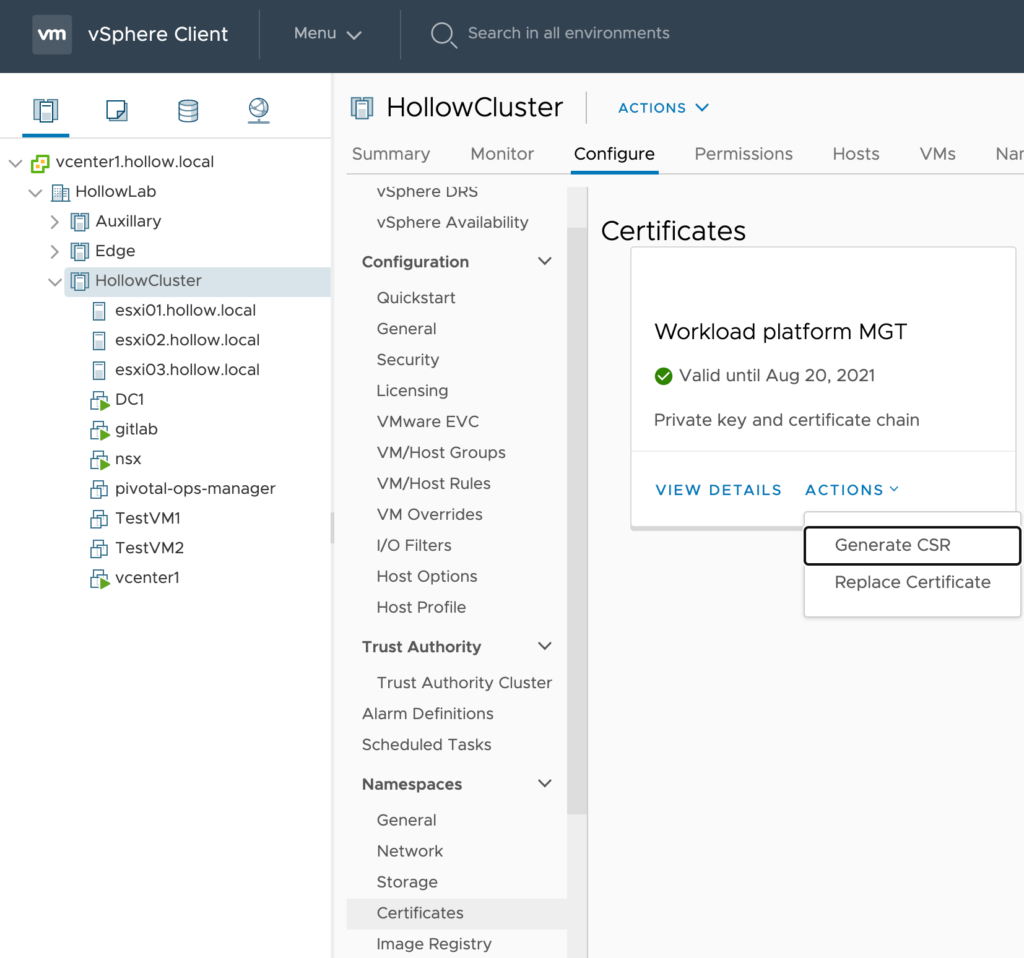Switch to the Permissions tab
This screenshot has height=958, width=1024.
click(743, 154)
